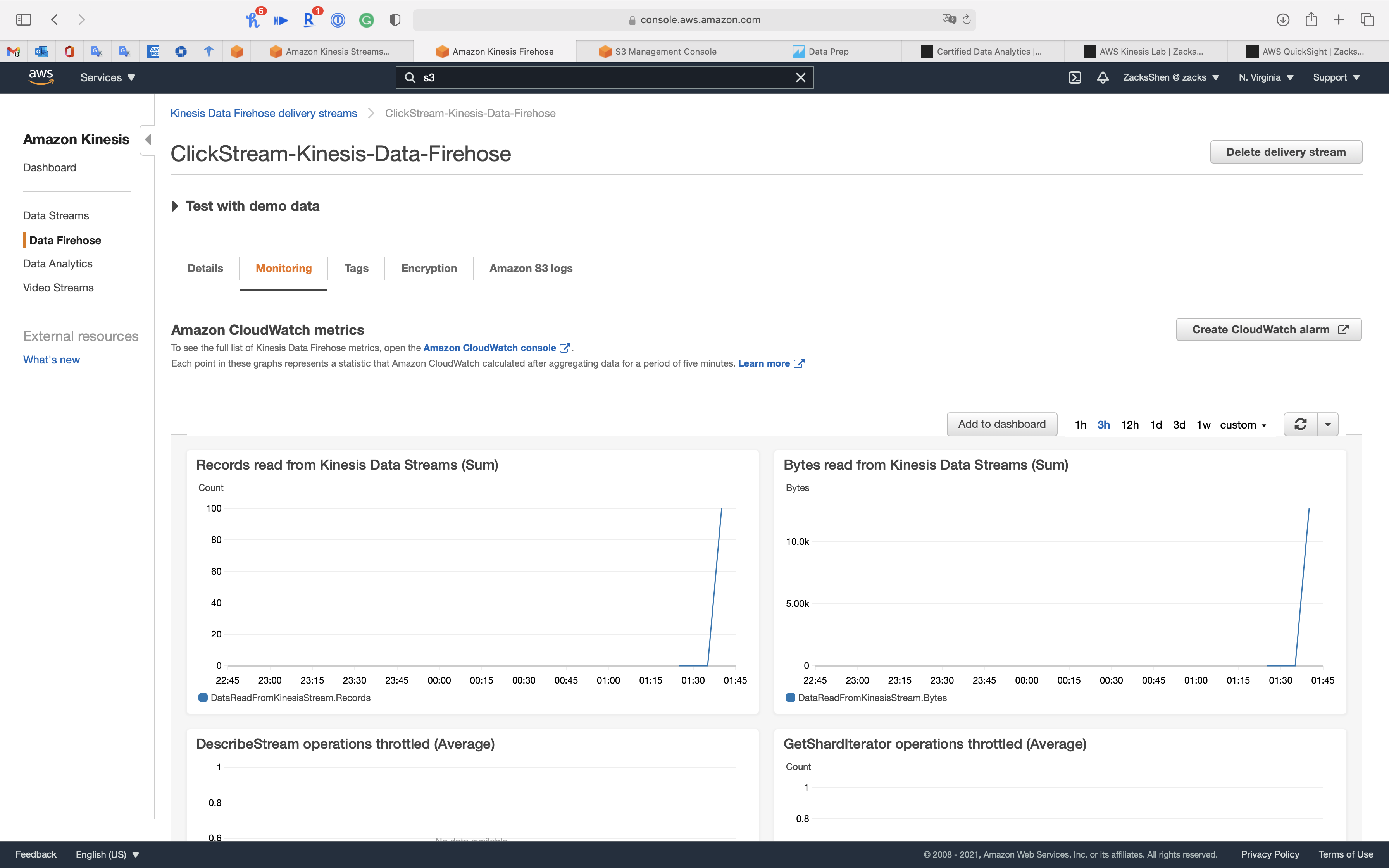The image size is (1389, 868).
Task: Switch to the Amazon S3 logs tab
Action: [x=530, y=268]
